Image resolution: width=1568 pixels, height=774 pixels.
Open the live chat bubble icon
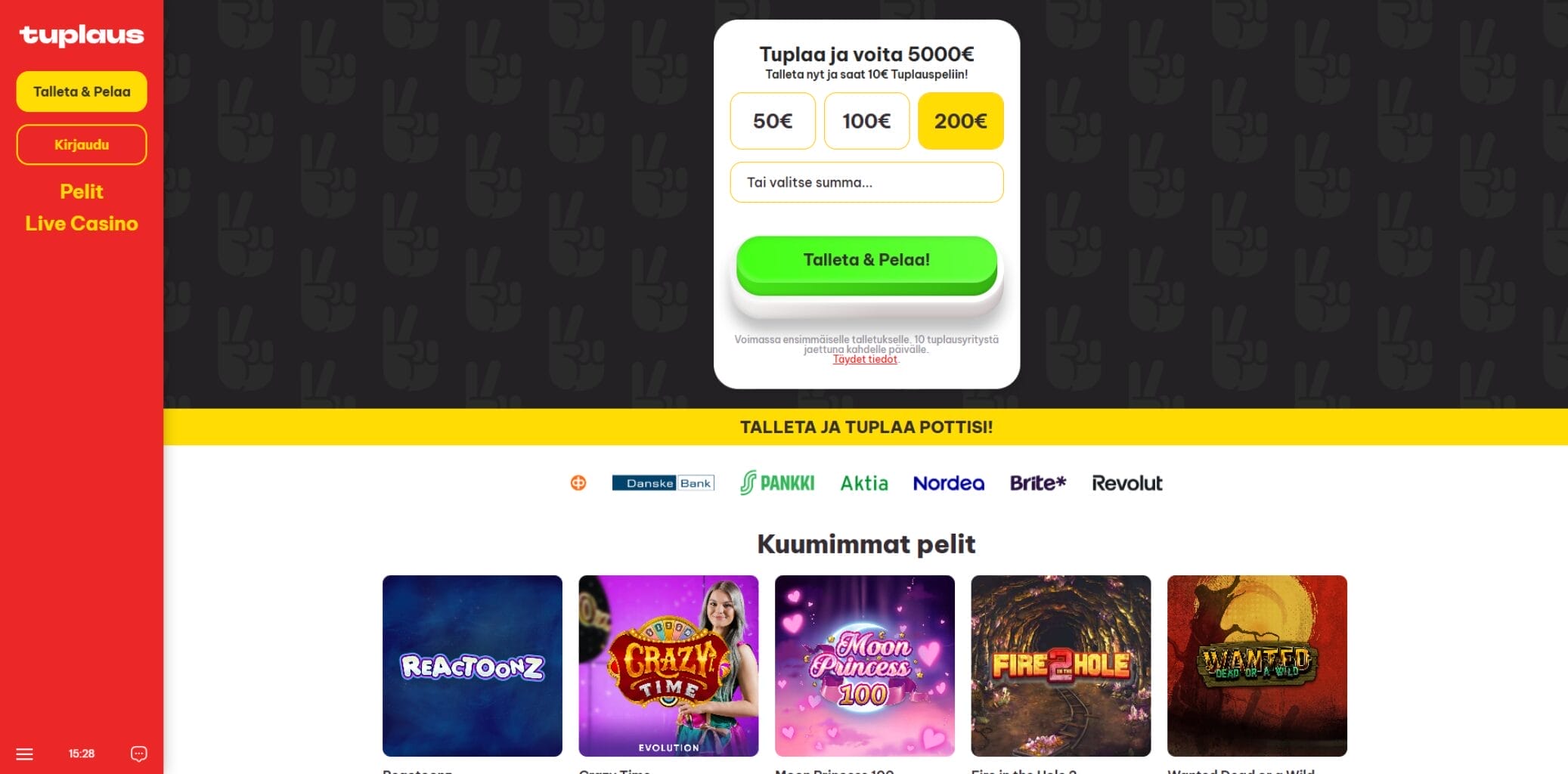point(139,754)
